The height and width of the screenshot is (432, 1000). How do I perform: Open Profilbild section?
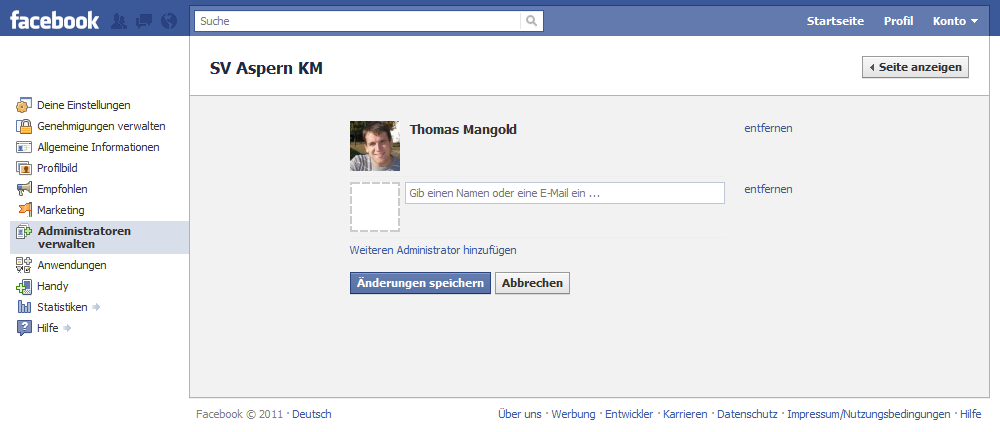[57, 168]
